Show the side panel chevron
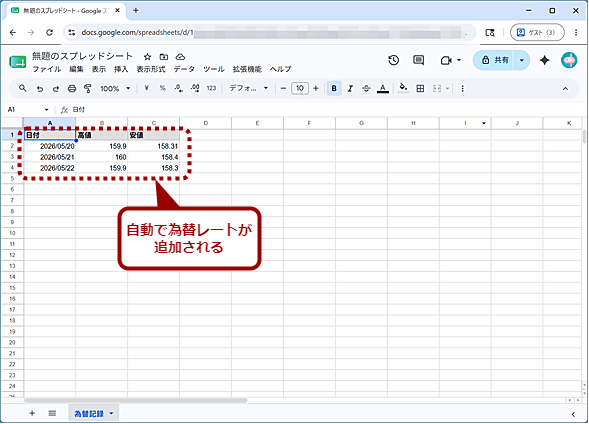The width and height of the screenshot is (589, 424). (573, 414)
